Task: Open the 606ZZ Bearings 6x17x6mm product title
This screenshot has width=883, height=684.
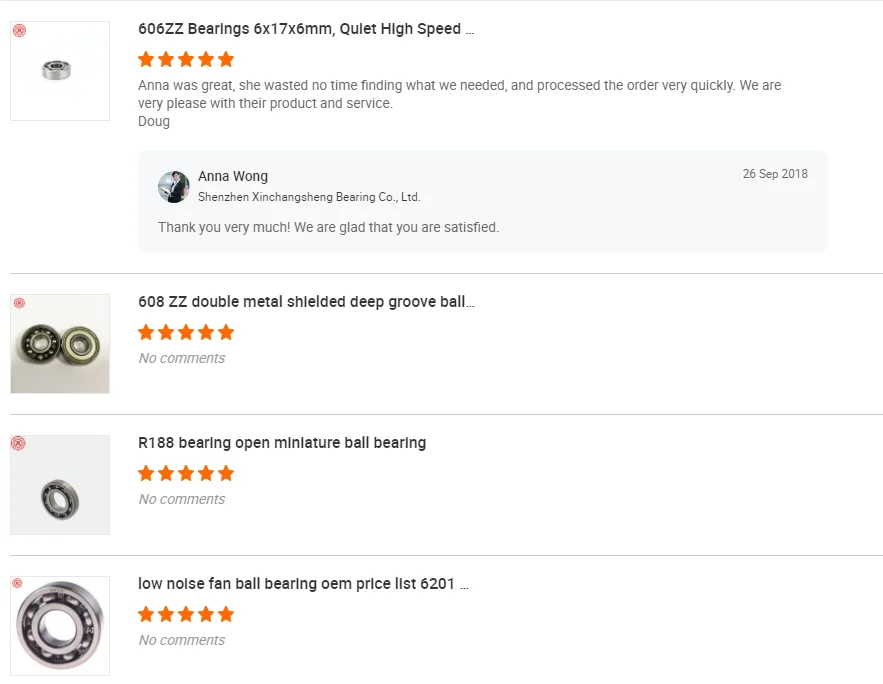Action: tap(306, 29)
